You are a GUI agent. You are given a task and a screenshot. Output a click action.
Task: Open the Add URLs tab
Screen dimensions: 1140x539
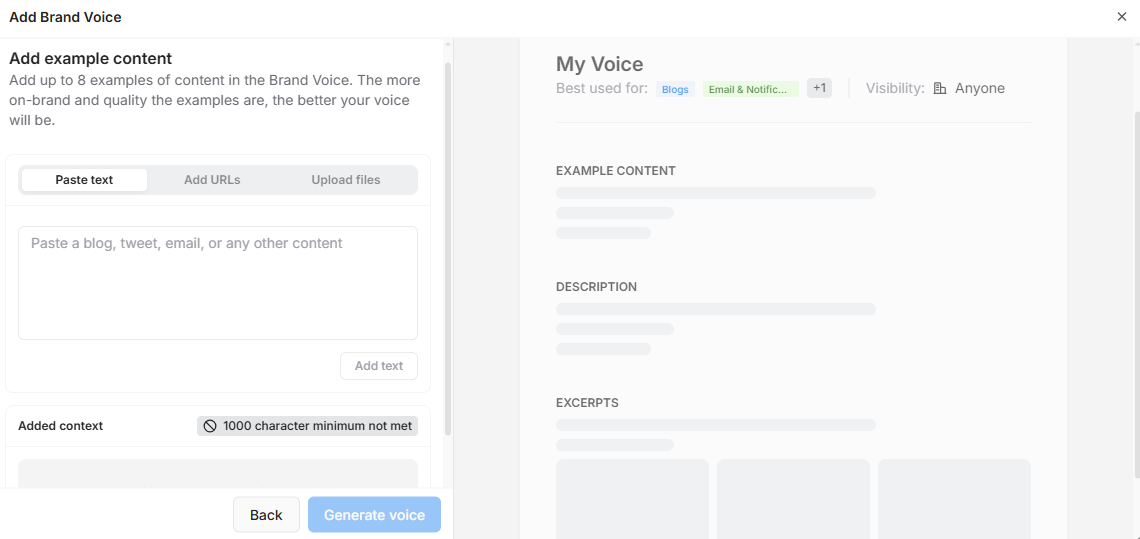(x=212, y=180)
